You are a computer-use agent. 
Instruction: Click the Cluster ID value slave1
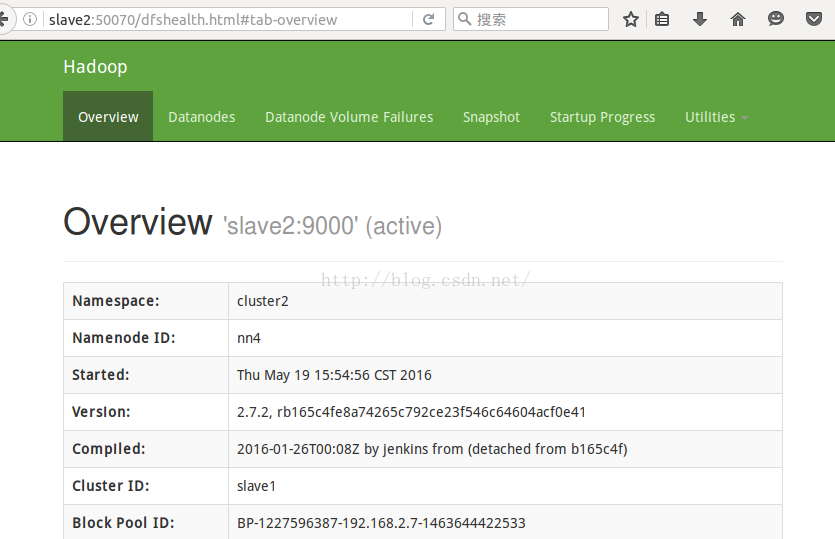point(256,486)
